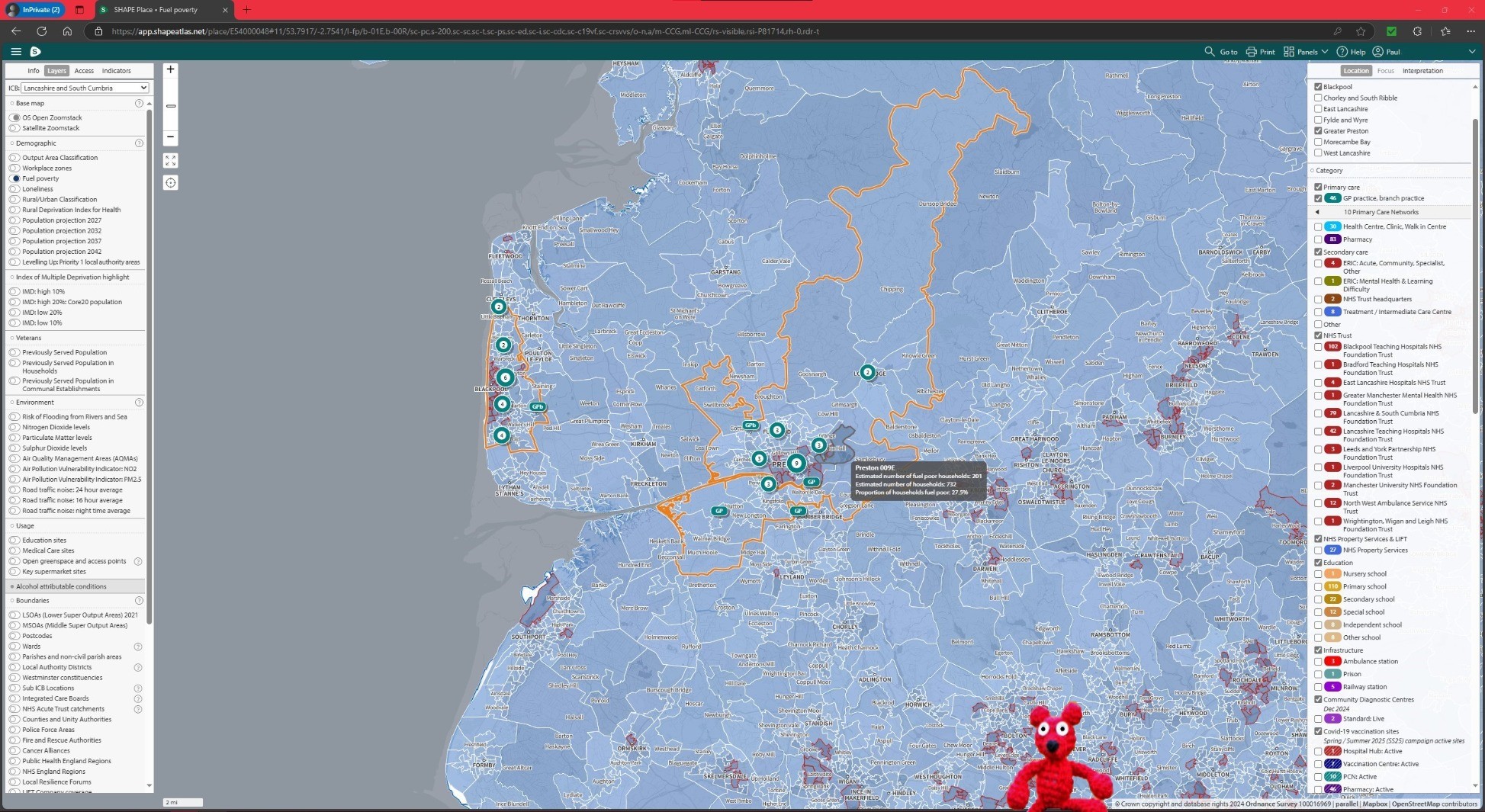The width and height of the screenshot is (1485, 812).
Task: Open the Panels dropdown menu
Action: (1306, 52)
